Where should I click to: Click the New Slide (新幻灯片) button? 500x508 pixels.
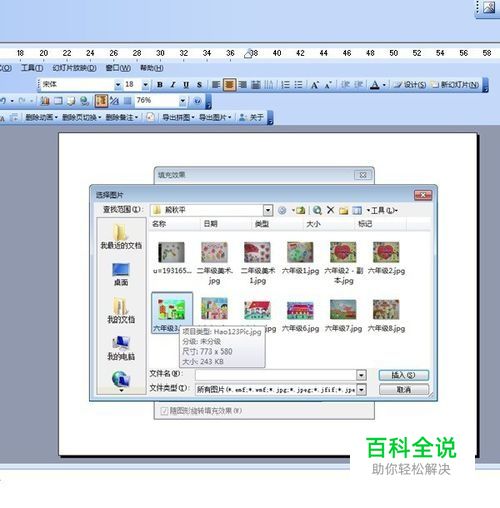(x=456, y=85)
